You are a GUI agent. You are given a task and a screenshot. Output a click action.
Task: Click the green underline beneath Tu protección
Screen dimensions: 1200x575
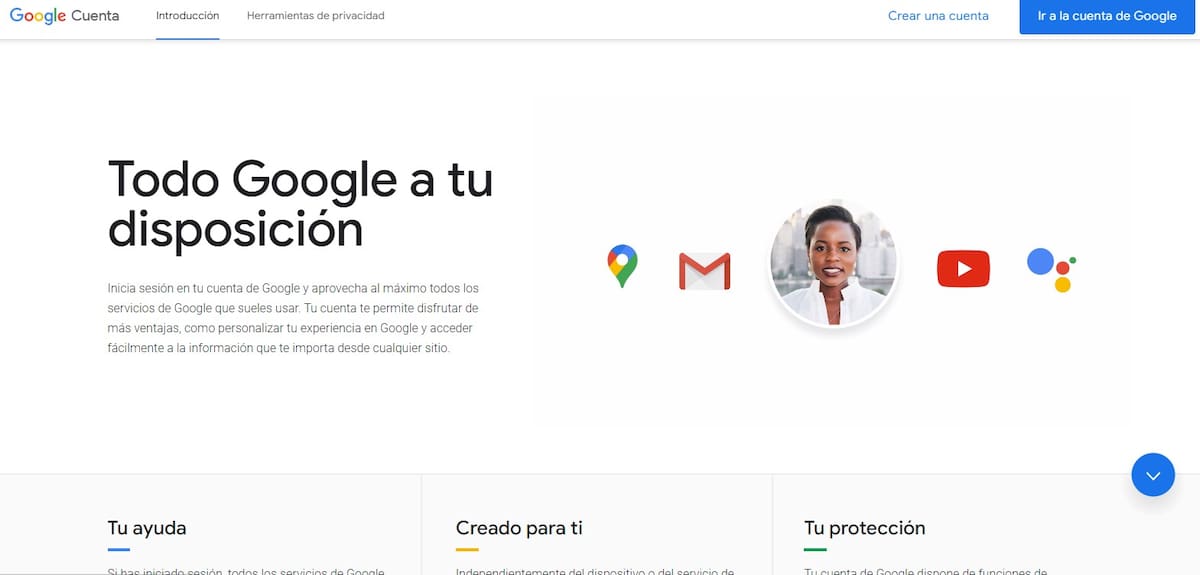[816, 550]
